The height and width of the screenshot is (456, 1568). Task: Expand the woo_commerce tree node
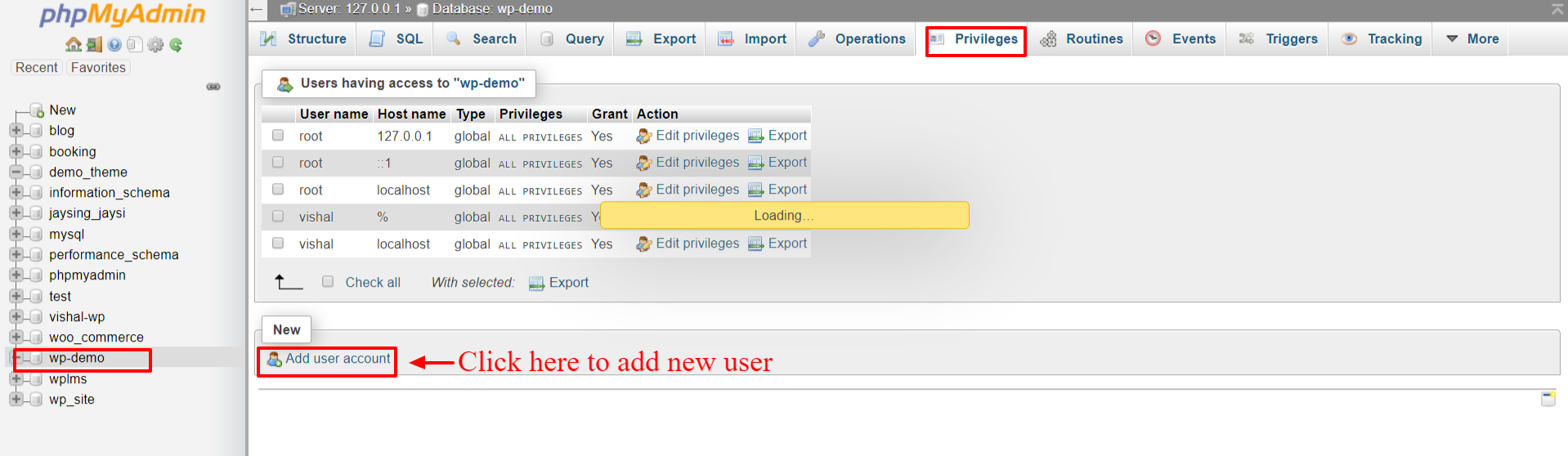[16, 338]
